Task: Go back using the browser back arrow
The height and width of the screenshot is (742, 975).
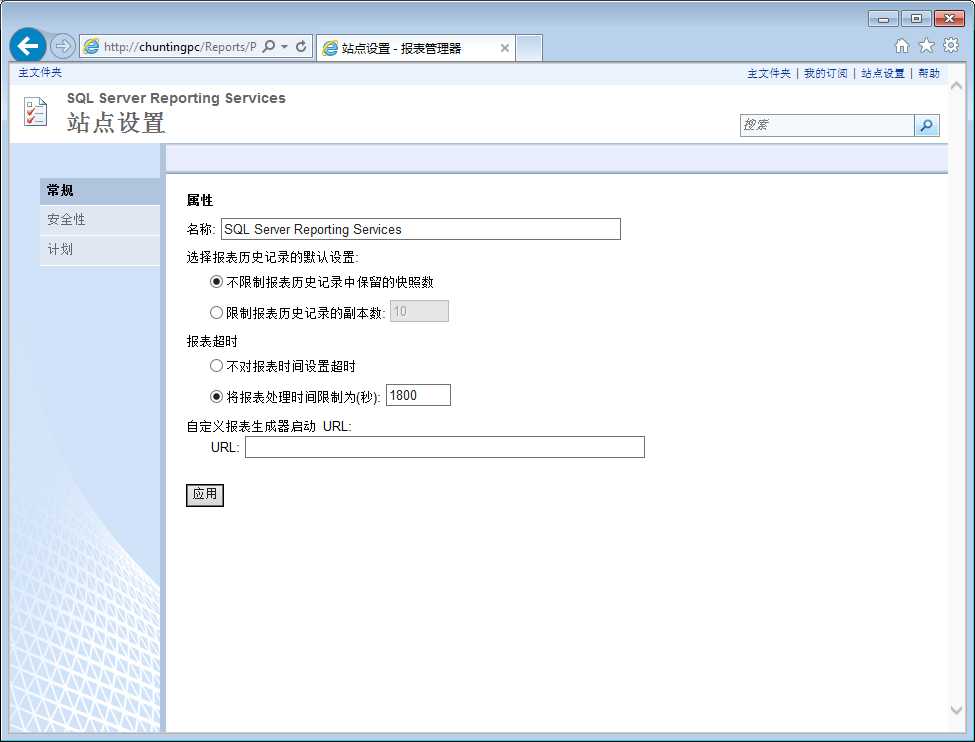Action: (x=28, y=45)
